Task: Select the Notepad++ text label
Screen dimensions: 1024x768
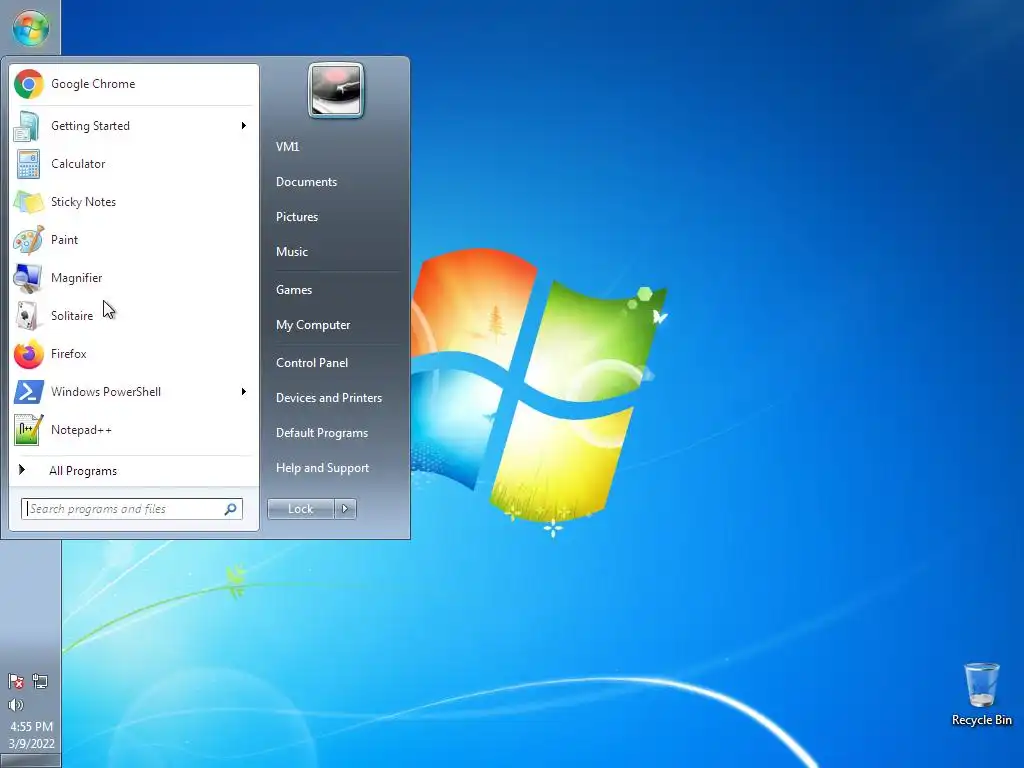Action: [81, 430]
